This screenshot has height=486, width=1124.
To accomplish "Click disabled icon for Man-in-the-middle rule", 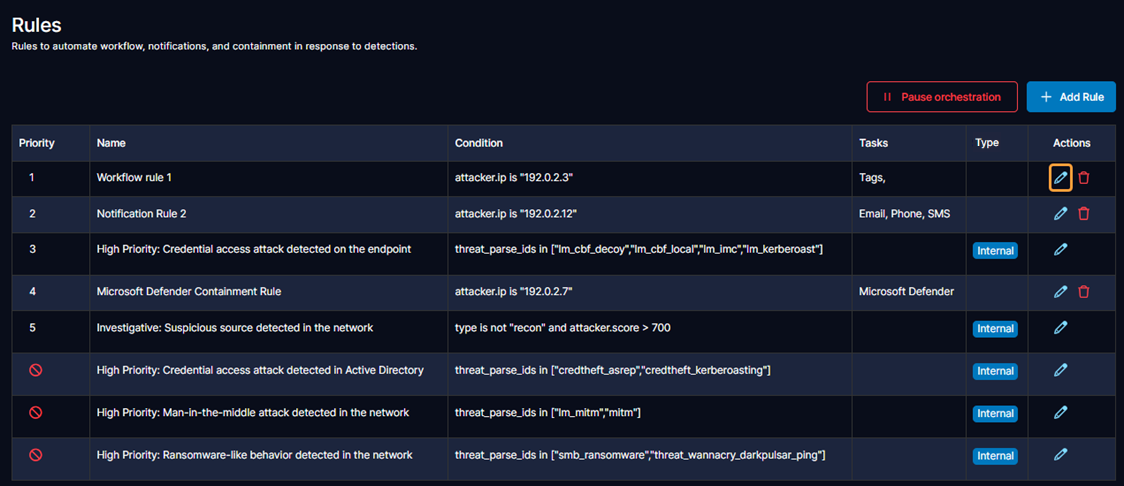I will pyautogui.click(x=36, y=412).
